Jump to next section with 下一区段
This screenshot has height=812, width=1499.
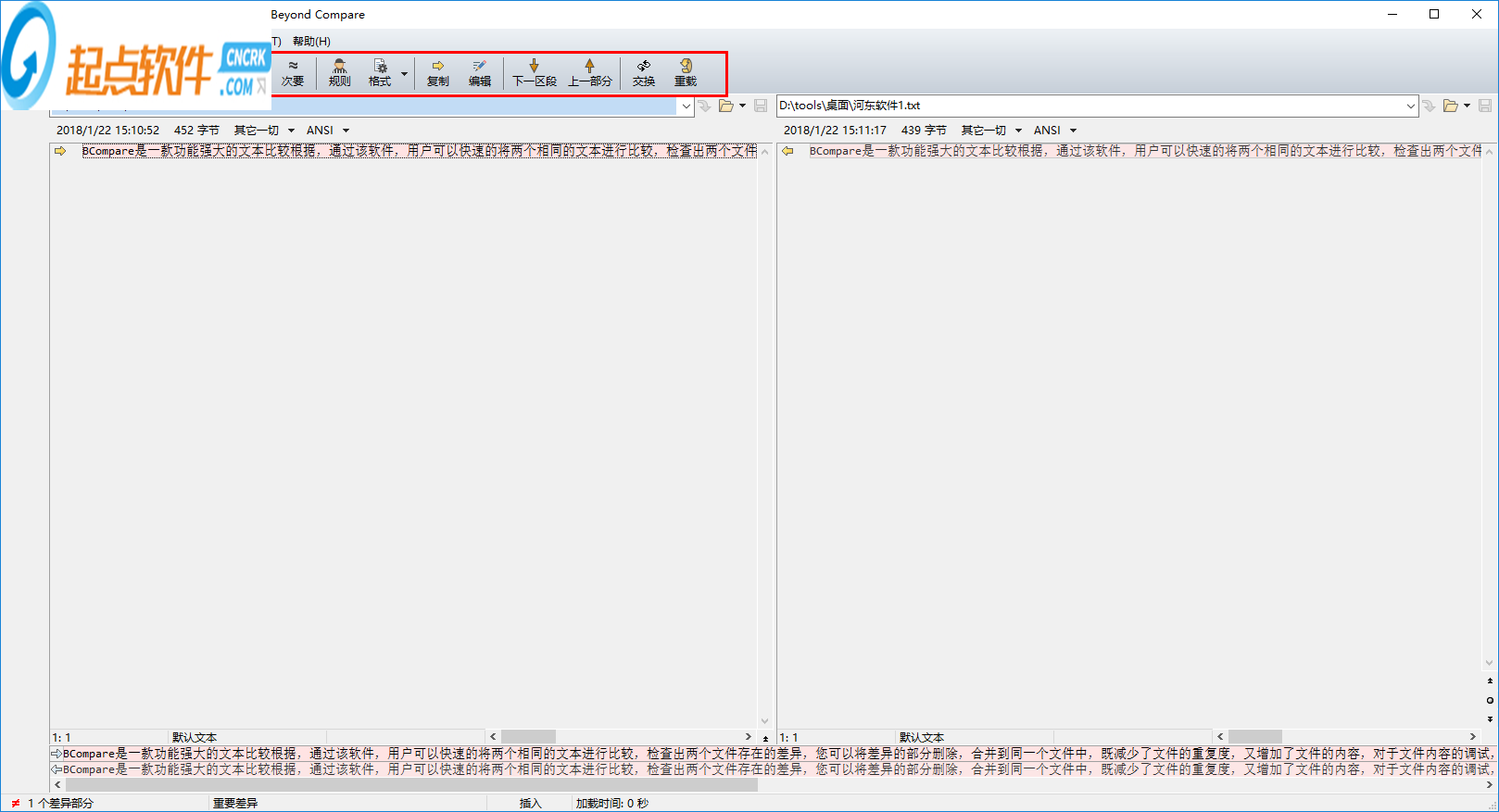535,73
